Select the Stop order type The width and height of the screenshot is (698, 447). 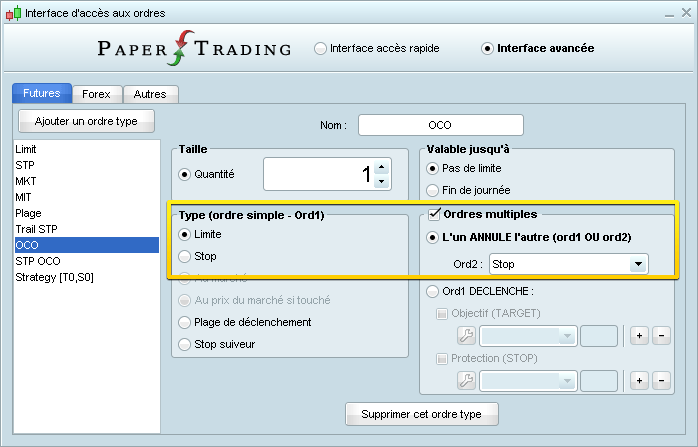point(184,256)
